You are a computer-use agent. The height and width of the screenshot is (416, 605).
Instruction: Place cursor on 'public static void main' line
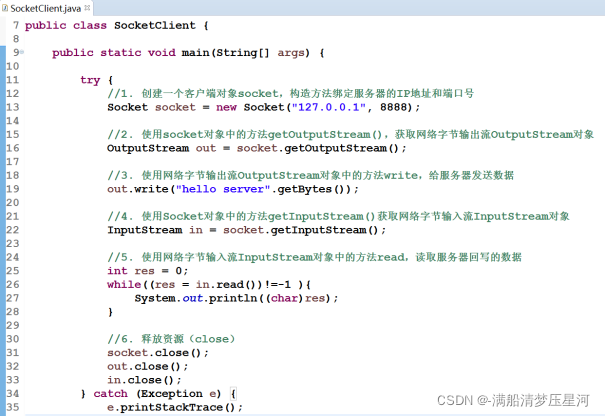[188, 52]
